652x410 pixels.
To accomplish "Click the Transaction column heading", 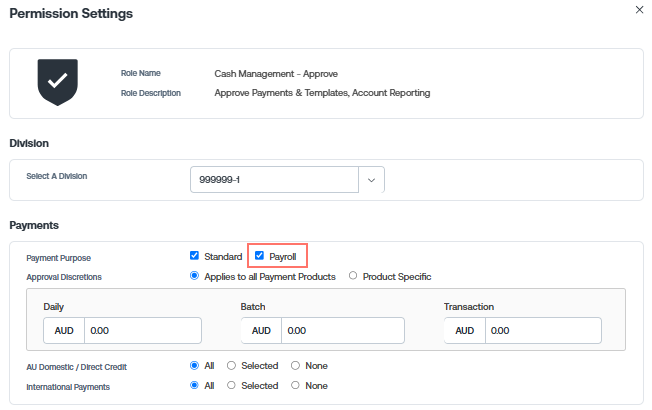I will pyautogui.click(x=469, y=307).
